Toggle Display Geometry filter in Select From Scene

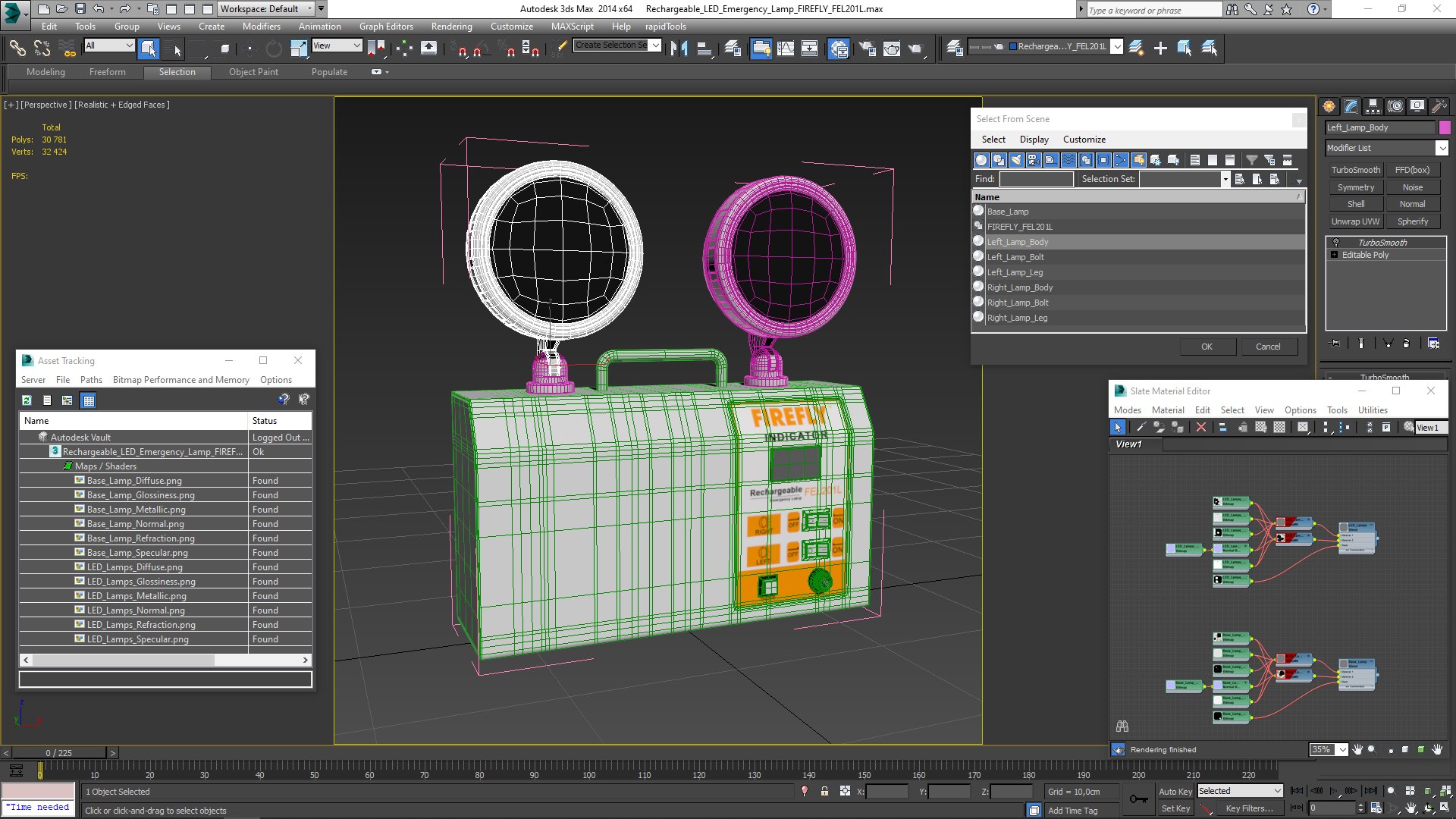tap(981, 160)
